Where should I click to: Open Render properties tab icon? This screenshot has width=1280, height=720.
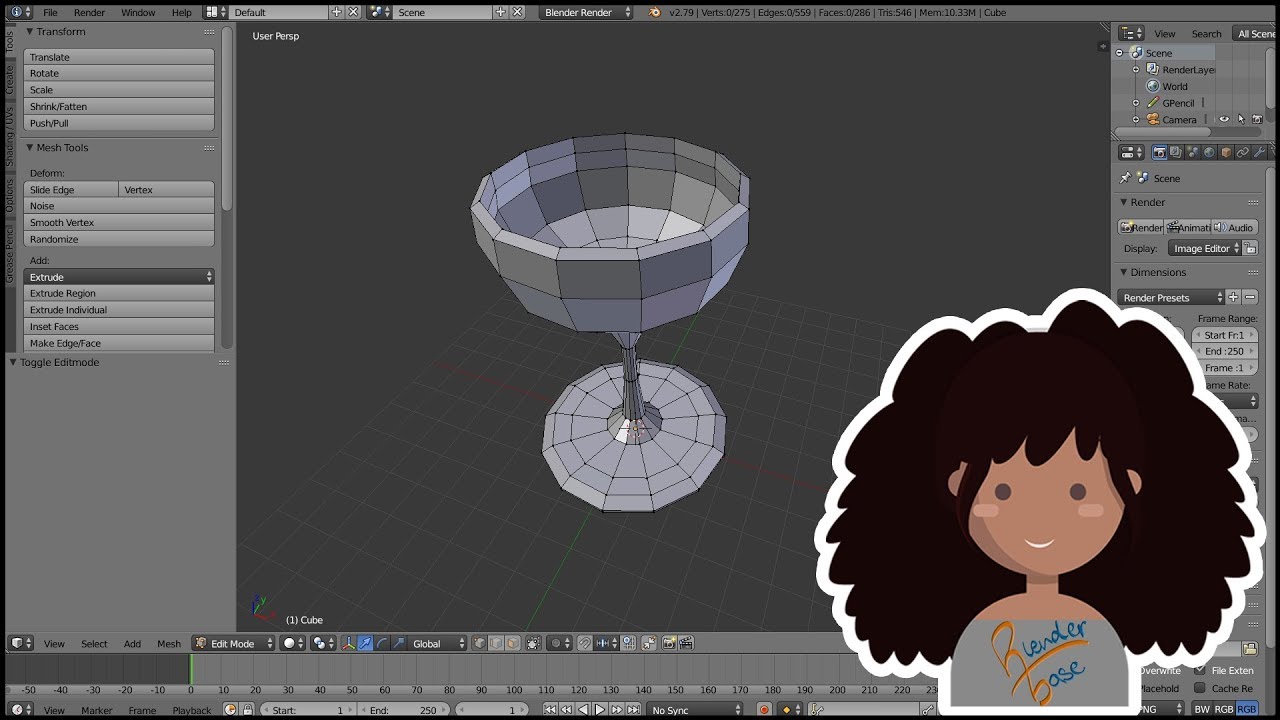click(x=1160, y=152)
